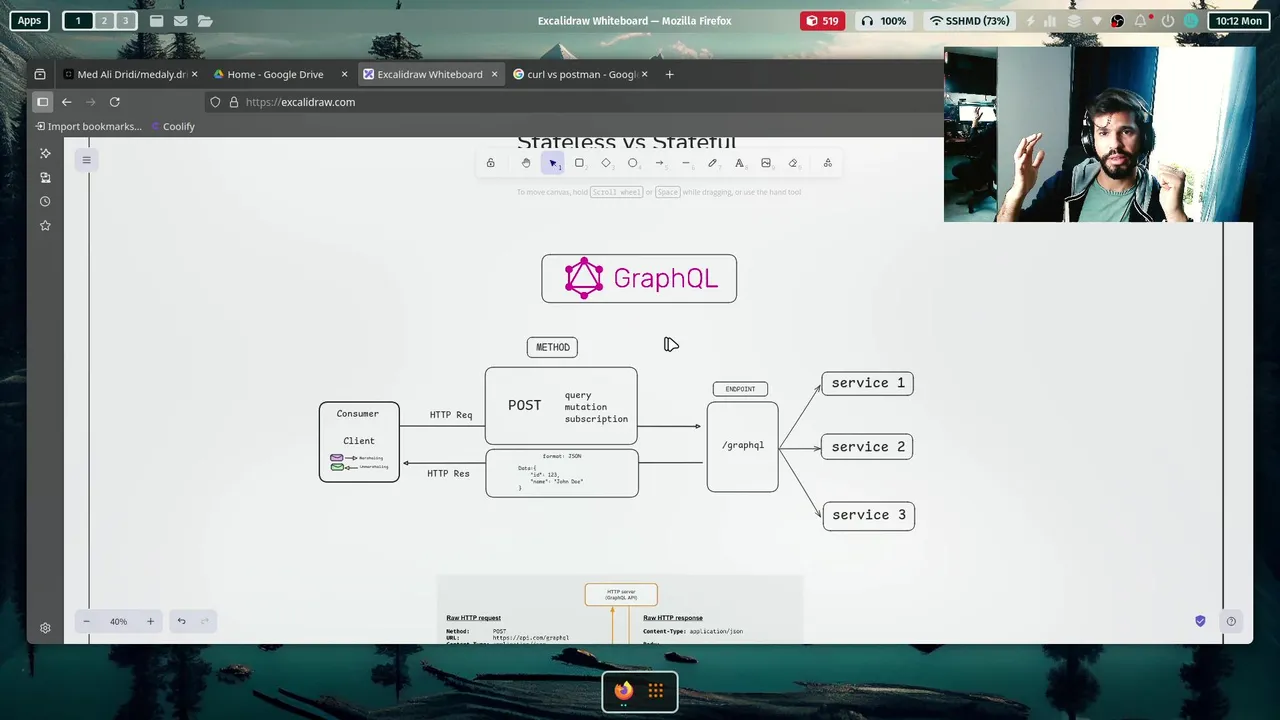Select the POST text in diagram
This screenshot has height=720, width=1280.
(524, 405)
